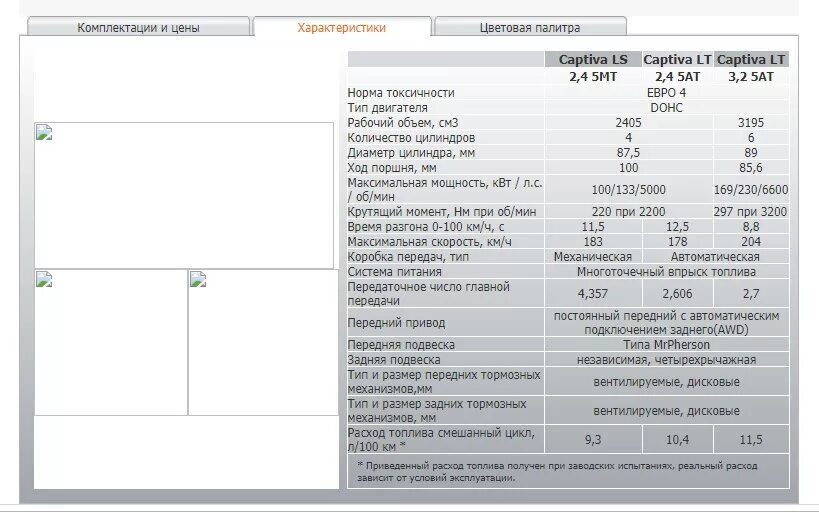This screenshot has height=517, width=819.
Task: Select the Количество цилиндров label
Action: click(411, 138)
